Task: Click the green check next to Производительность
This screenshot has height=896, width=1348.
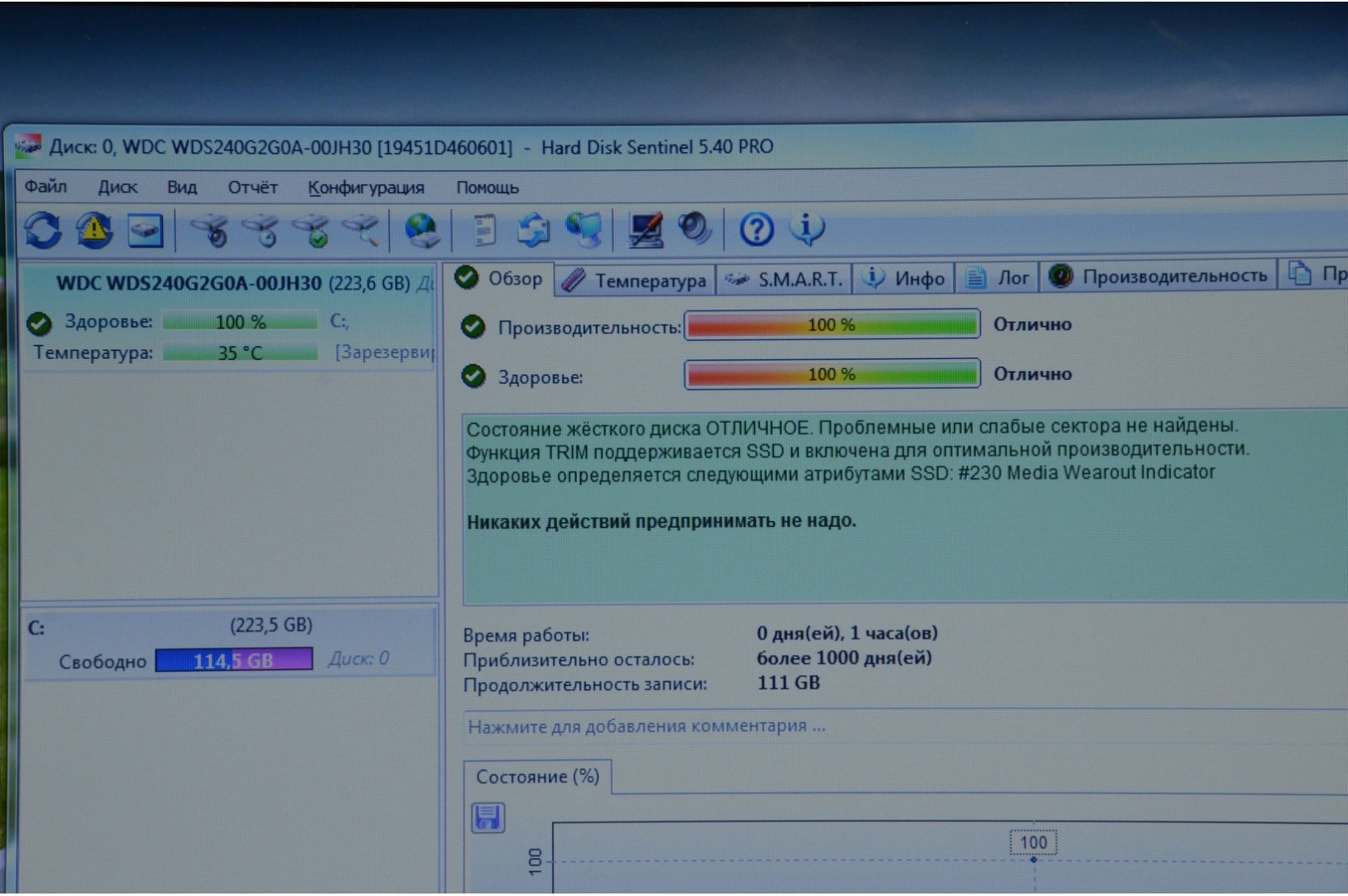Action: [x=473, y=327]
